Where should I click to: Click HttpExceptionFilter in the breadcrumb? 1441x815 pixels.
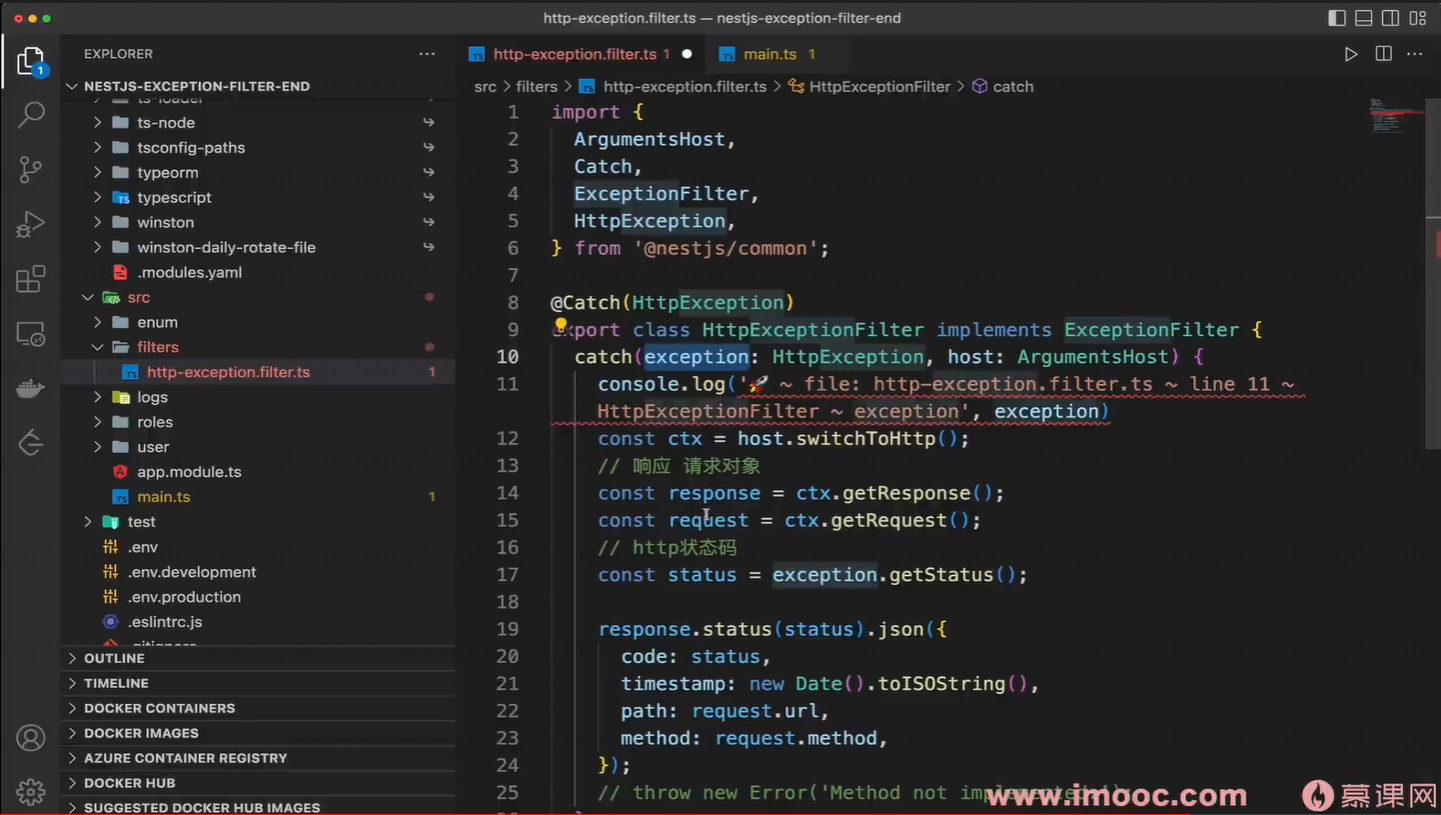880,87
